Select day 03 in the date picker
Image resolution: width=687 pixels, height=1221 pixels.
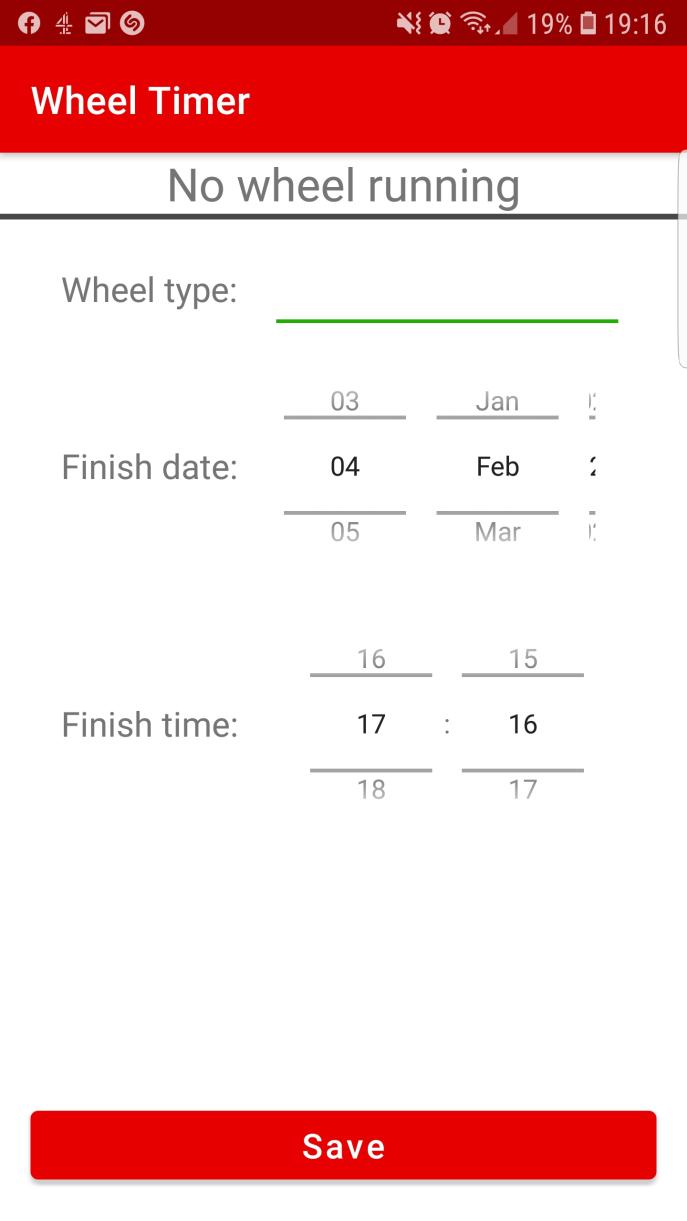(x=344, y=401)
